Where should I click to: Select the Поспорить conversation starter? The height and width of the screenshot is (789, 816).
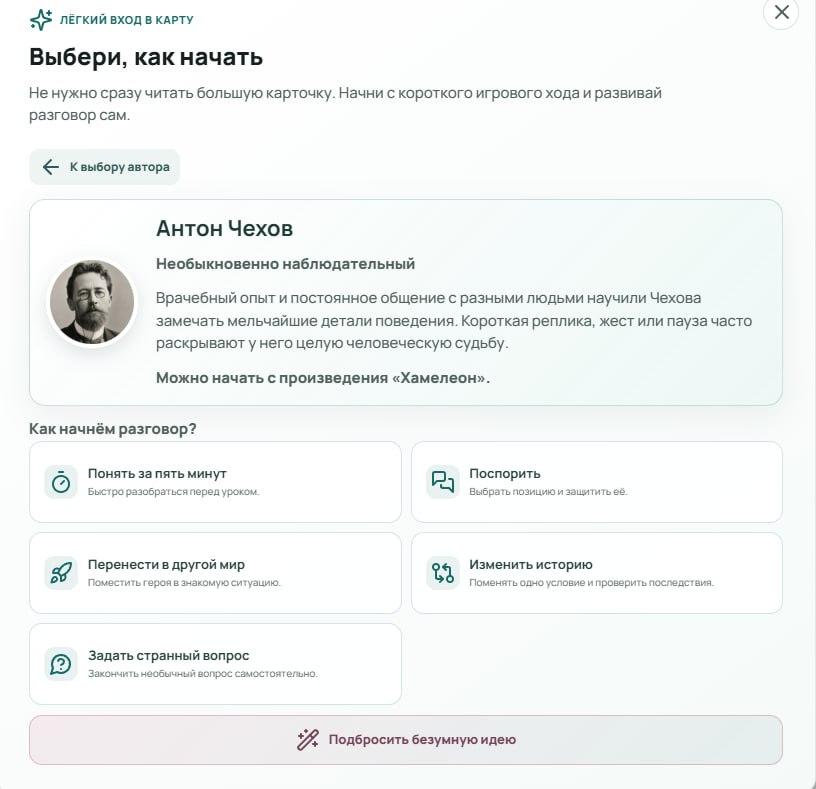[x=597, y=482]
